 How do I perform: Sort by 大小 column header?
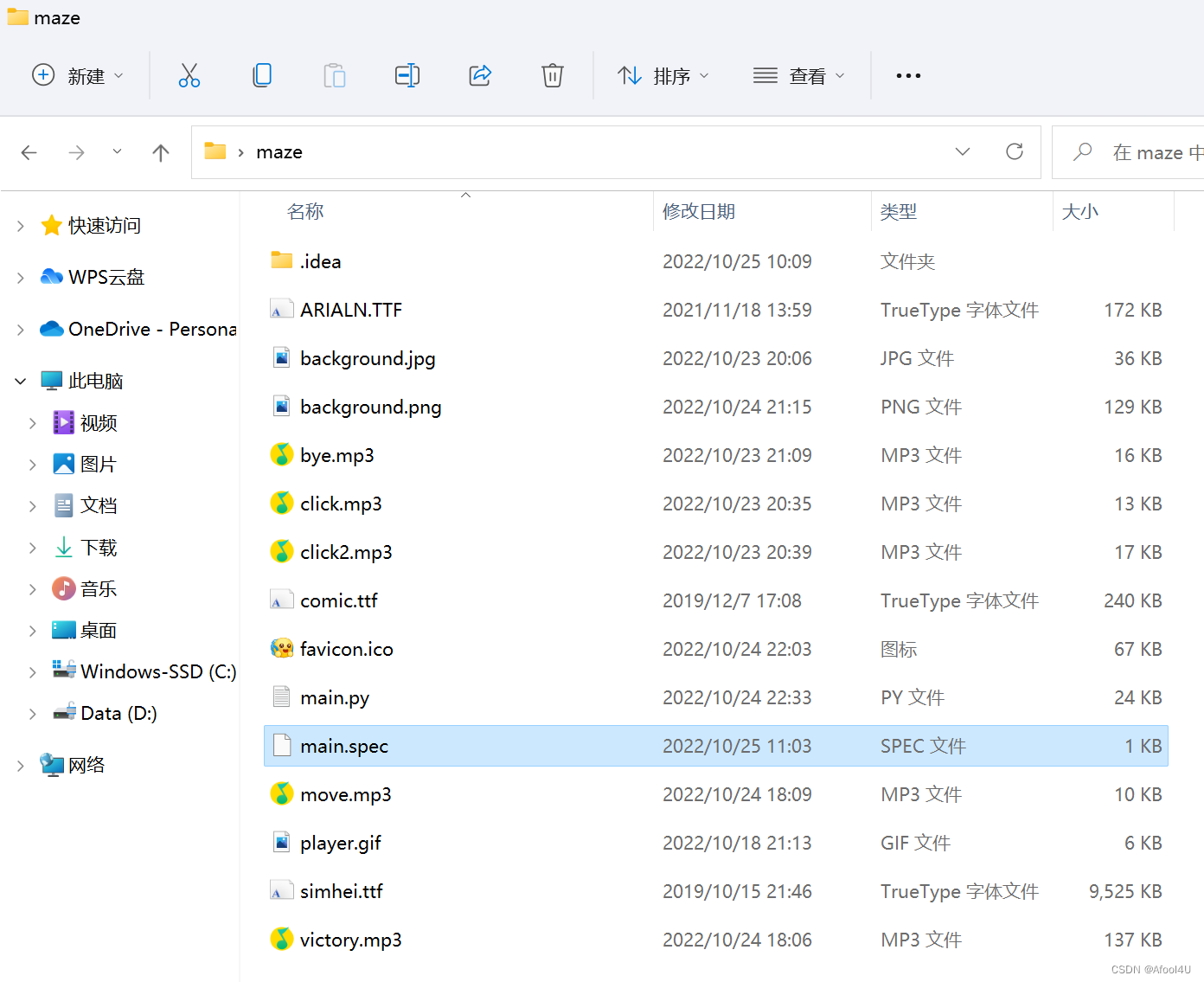[x=1079, y=212]
